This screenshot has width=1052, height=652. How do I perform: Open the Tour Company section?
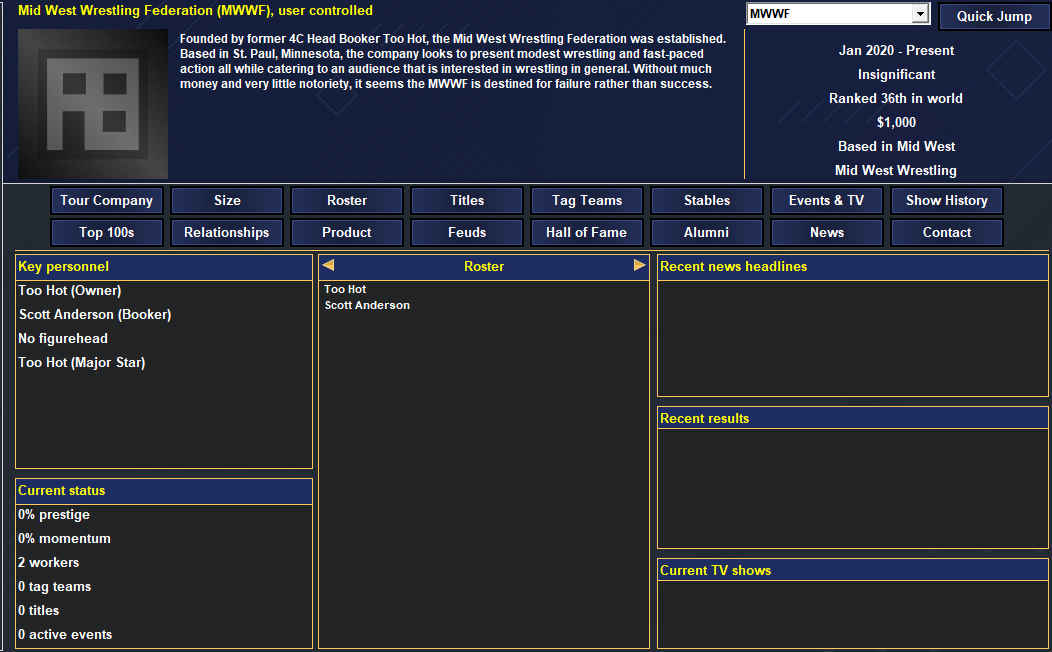coord(107,201)
